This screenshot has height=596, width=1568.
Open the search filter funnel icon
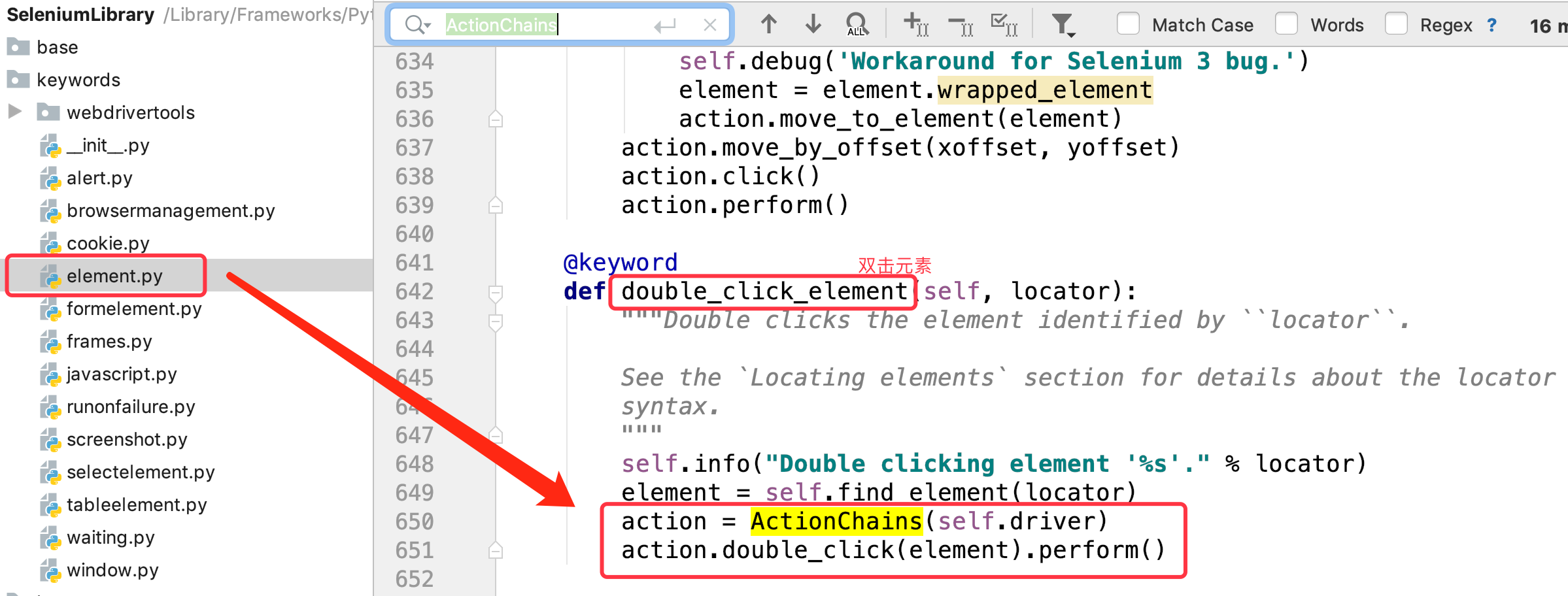(x=1063, y=25)
